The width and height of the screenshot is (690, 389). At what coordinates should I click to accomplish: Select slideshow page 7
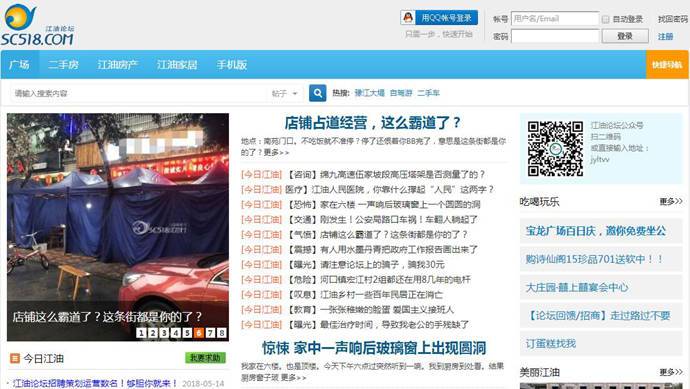[210, 333]
